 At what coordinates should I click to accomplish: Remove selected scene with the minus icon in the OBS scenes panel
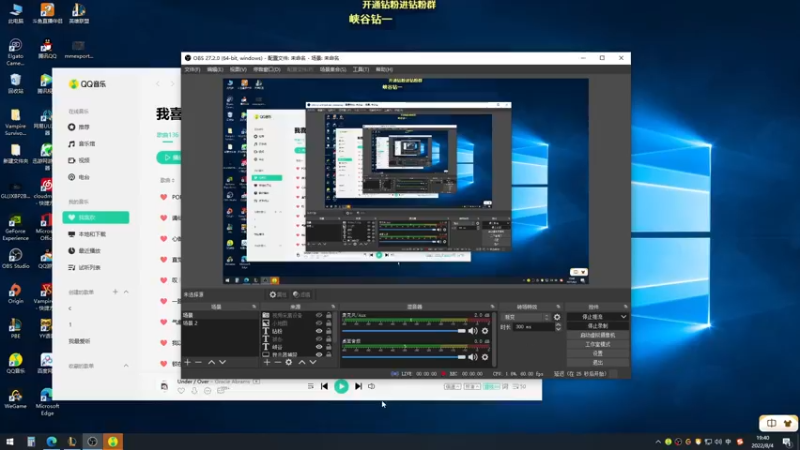198,362
